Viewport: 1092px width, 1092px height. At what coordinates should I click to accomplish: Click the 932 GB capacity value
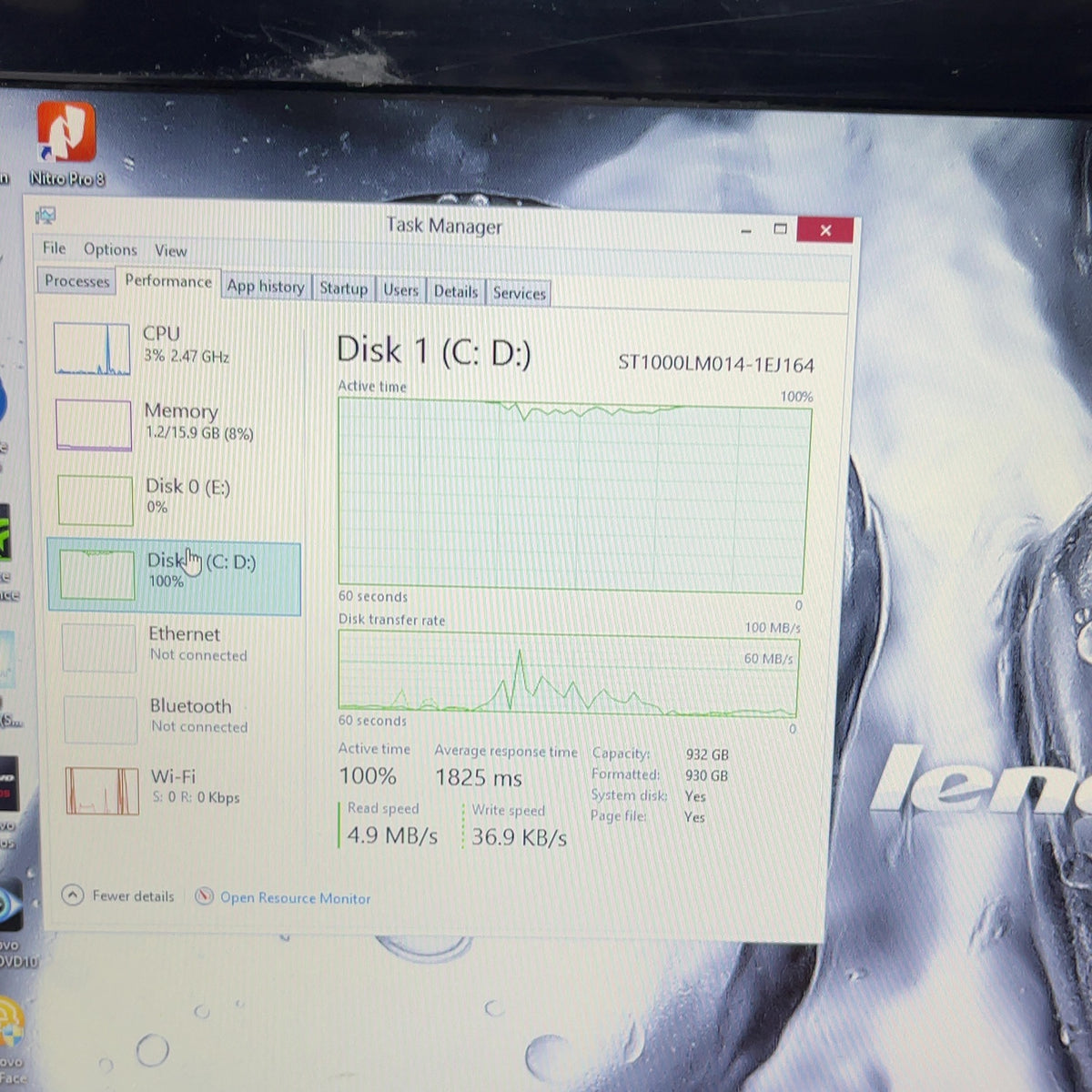(707, 754)
